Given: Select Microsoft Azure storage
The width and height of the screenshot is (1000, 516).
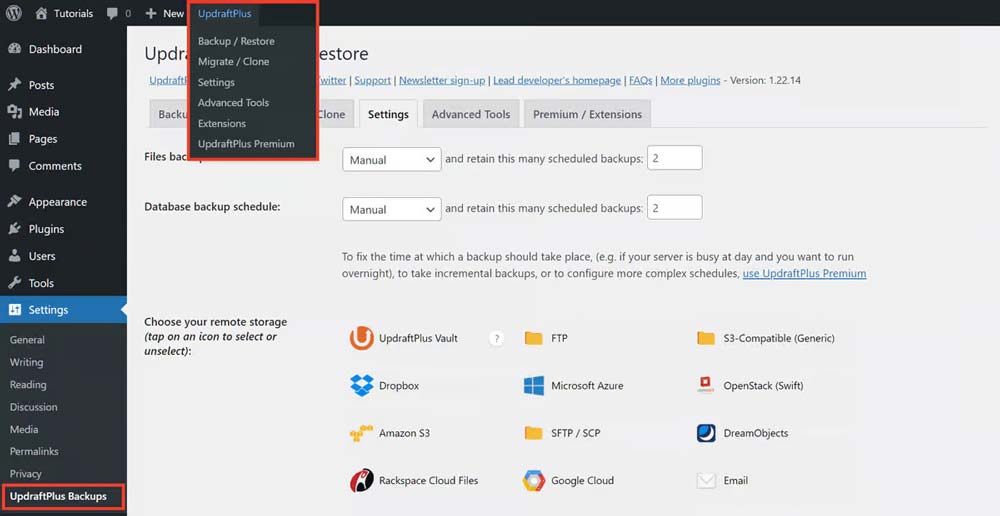Looking at the screenshot, I should point(573,386).
